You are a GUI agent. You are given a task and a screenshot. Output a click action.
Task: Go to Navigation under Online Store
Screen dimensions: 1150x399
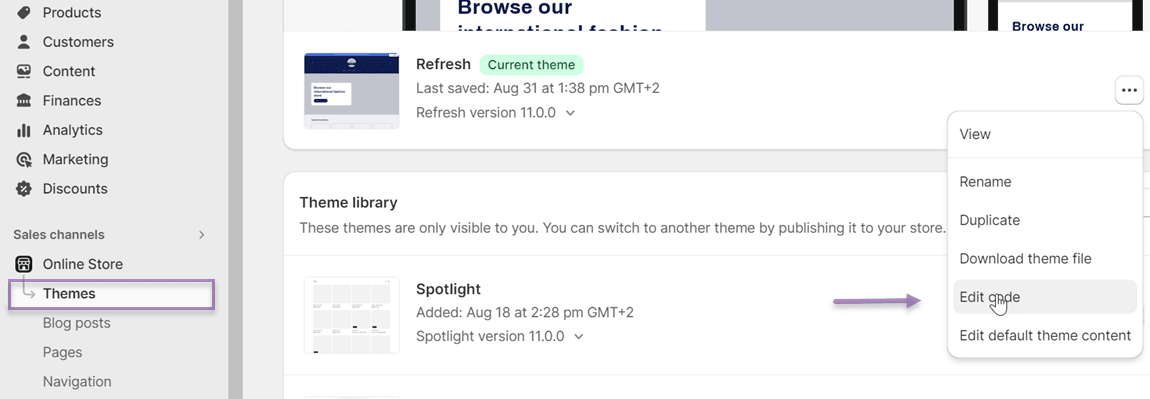(x=77, y=381)
